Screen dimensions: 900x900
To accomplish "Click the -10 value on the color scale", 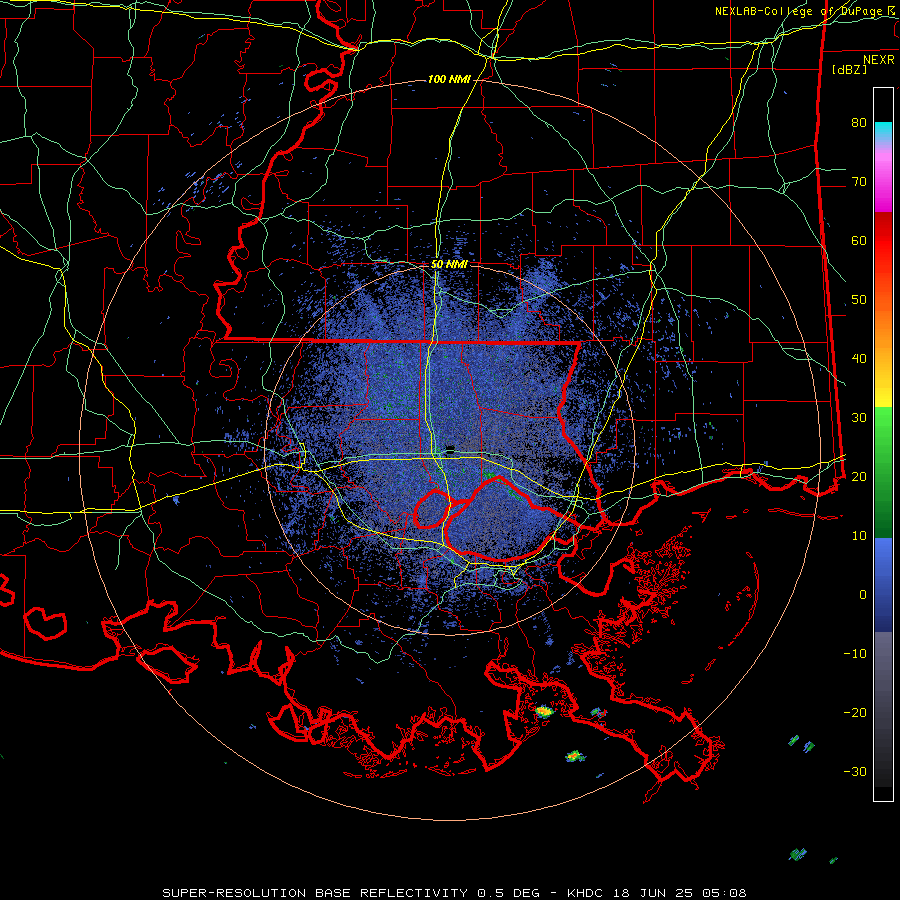I will click(x=855, y=653).
